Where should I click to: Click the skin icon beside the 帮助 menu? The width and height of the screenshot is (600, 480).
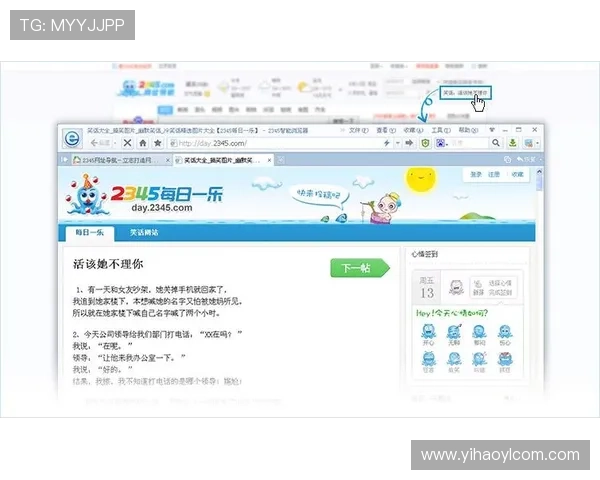492,130
